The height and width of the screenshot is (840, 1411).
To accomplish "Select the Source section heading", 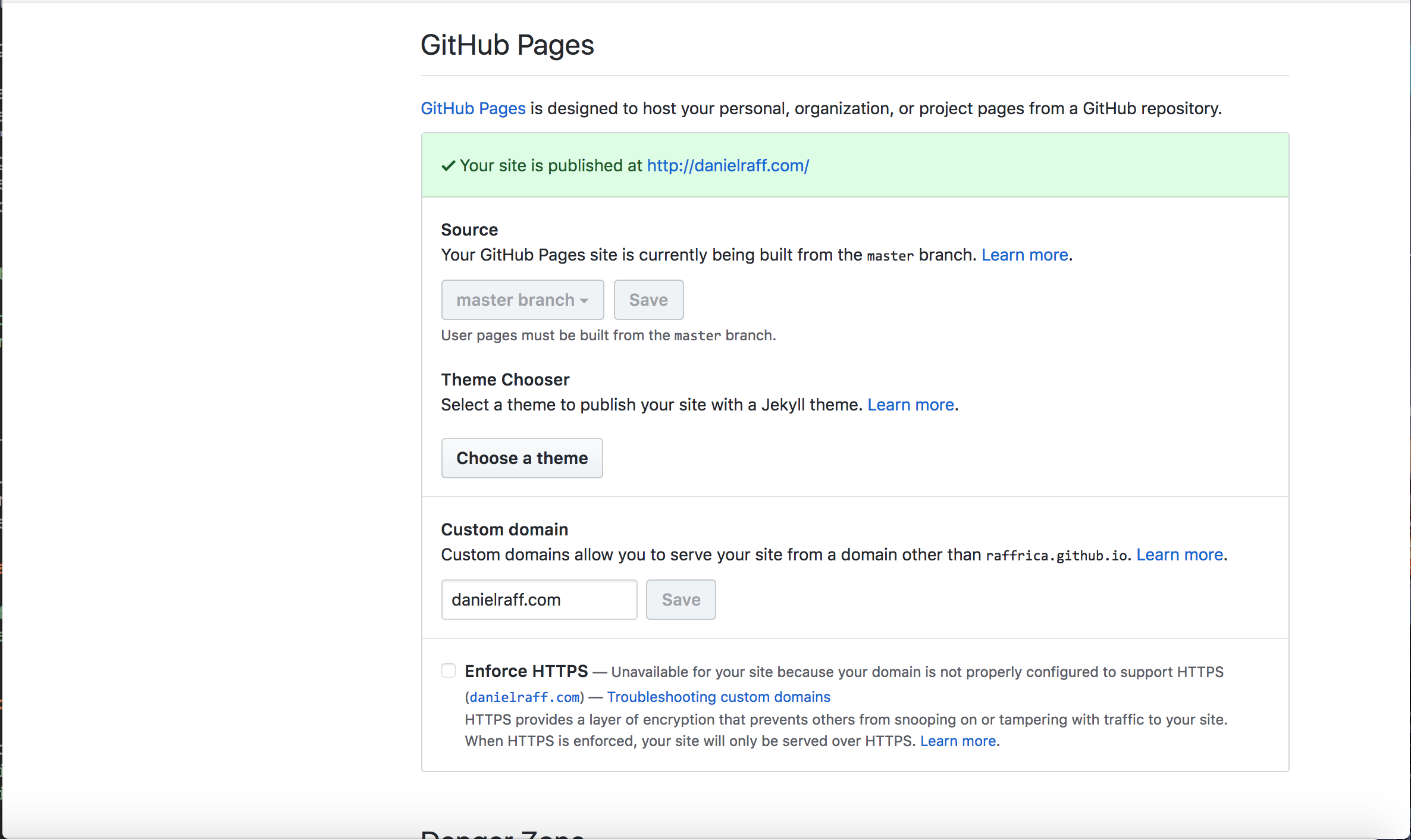I will (469, 230).
